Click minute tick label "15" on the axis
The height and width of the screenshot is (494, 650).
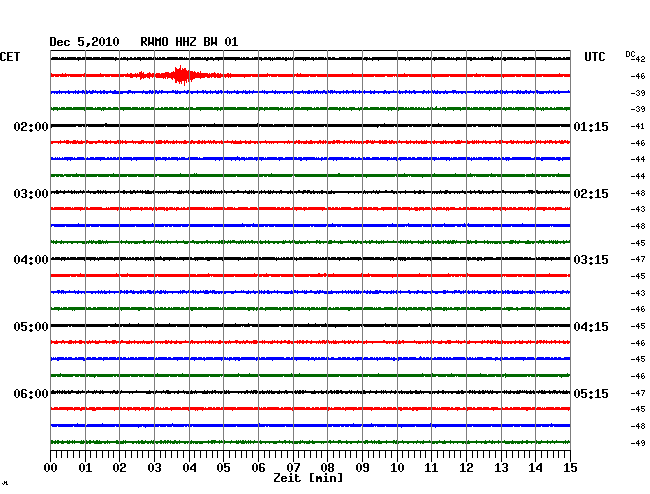pyautogui.click(x=570, y=468)
